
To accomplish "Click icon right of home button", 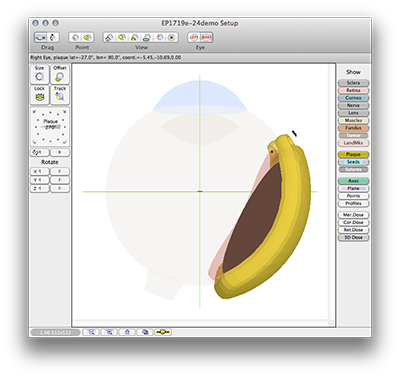I will pyautogui.click(x=145, y=332).
